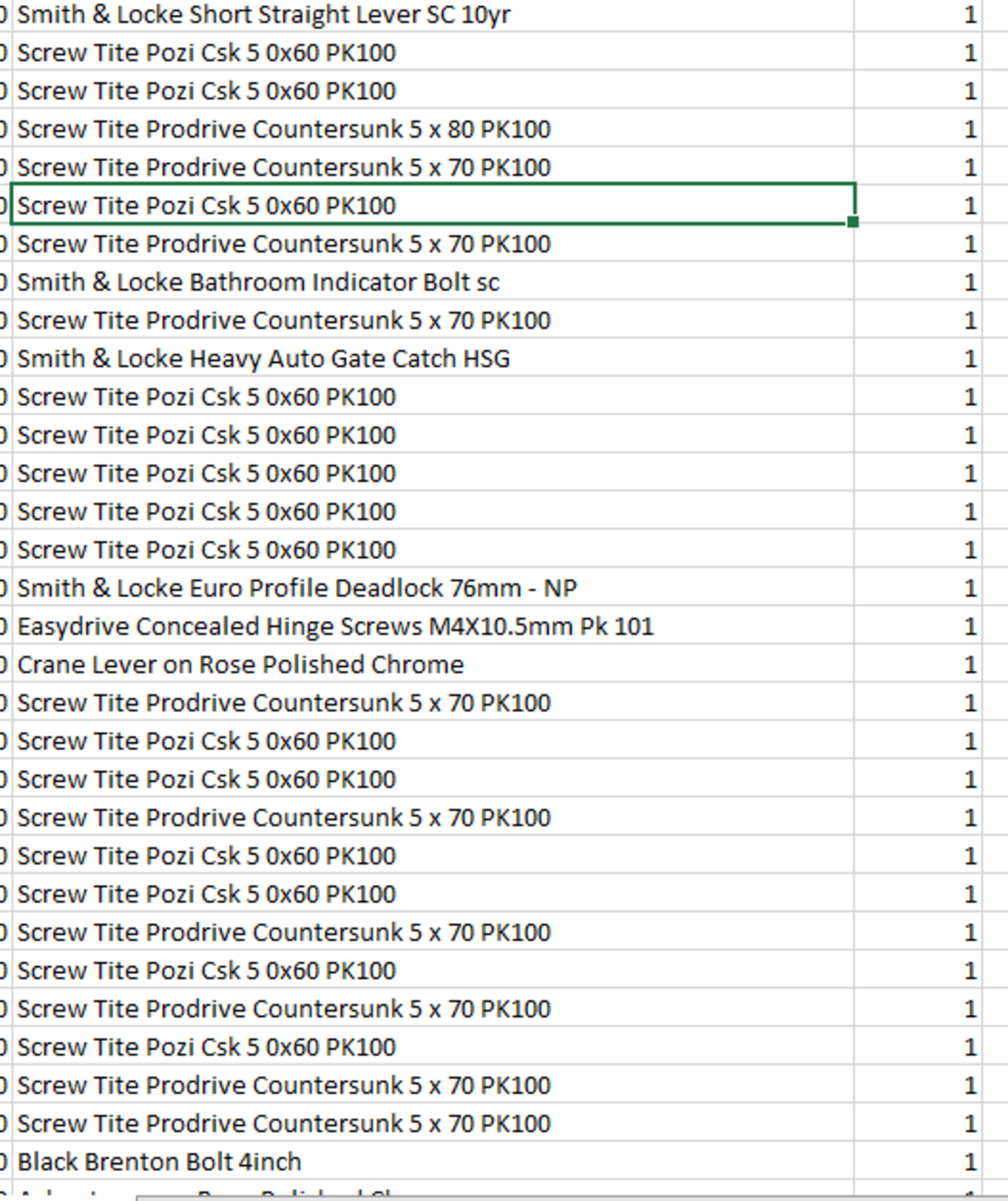Select quantity 1 in the Short Straight Lever row
The width and height of the screenshot is (1008, 1201).
tap(918, 14)
